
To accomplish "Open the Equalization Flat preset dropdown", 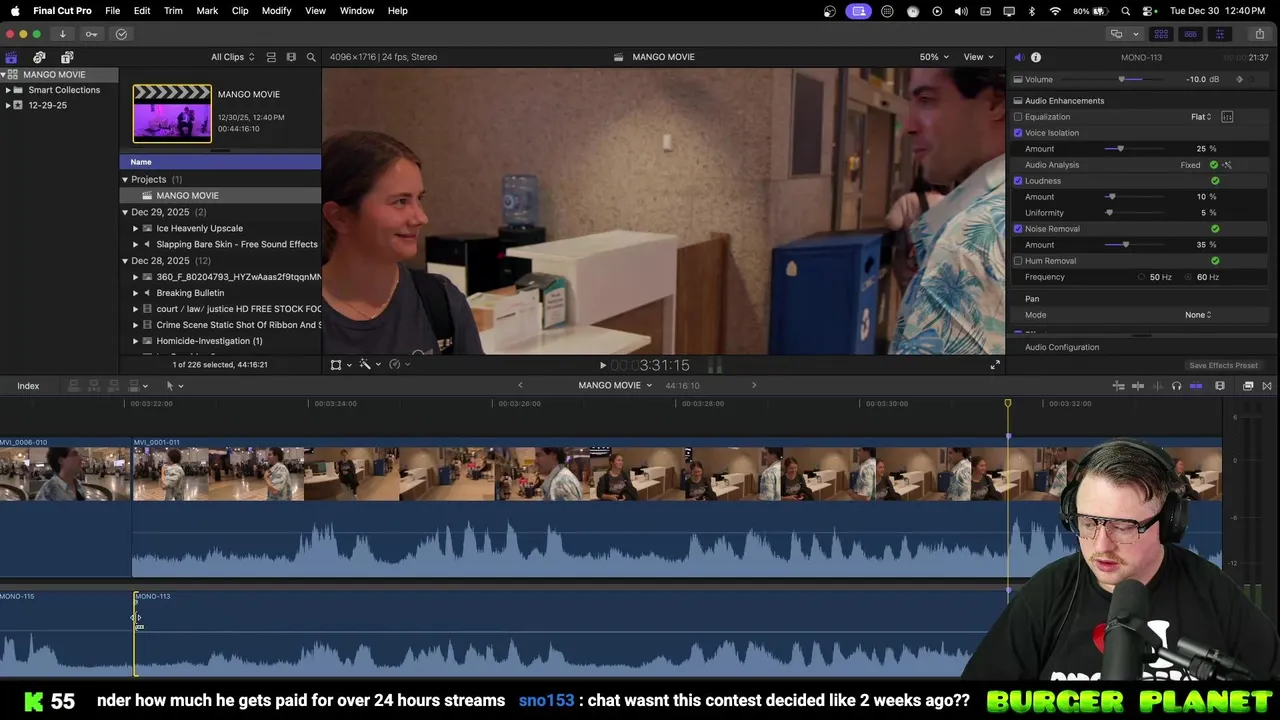I will pyautogui.click(x=1201, y=117).
